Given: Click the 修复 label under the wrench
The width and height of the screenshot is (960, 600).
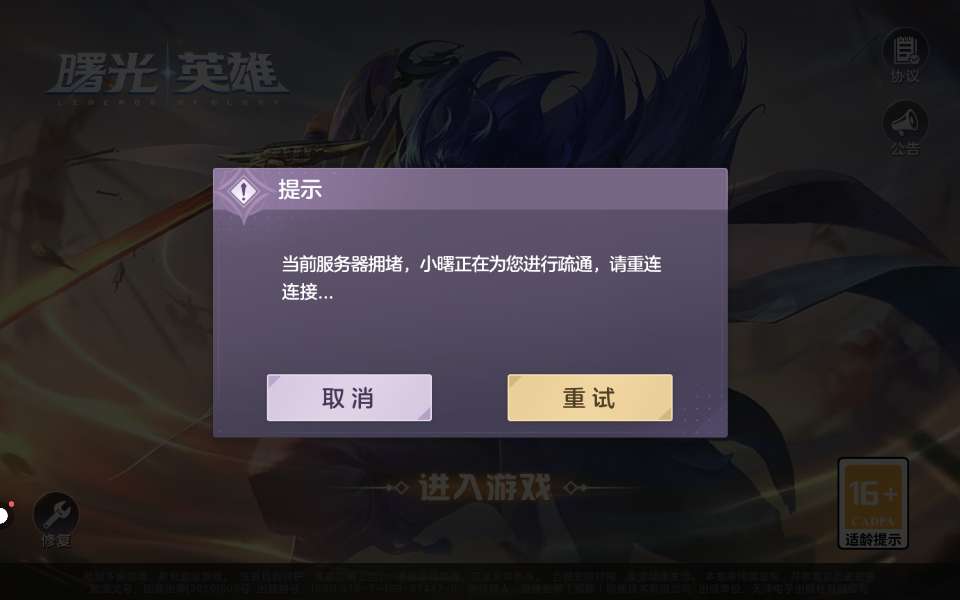Looking at the screenshot, I should click(56, 541).
